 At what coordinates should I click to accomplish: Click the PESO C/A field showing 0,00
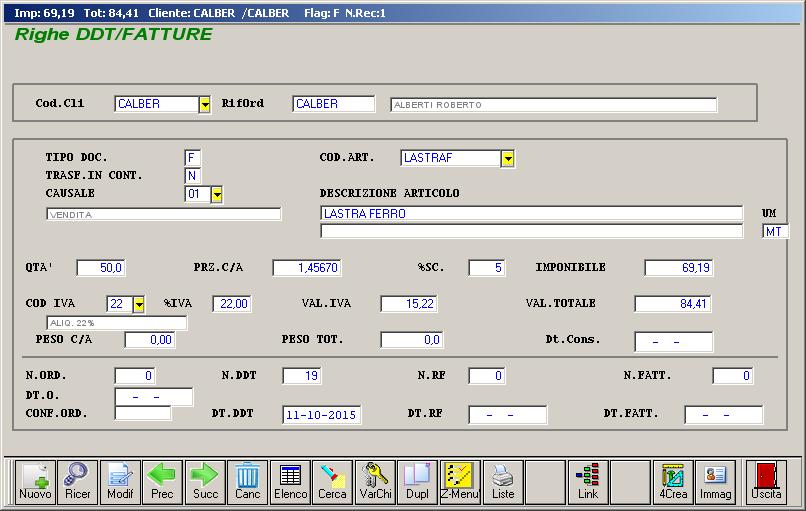150,340
